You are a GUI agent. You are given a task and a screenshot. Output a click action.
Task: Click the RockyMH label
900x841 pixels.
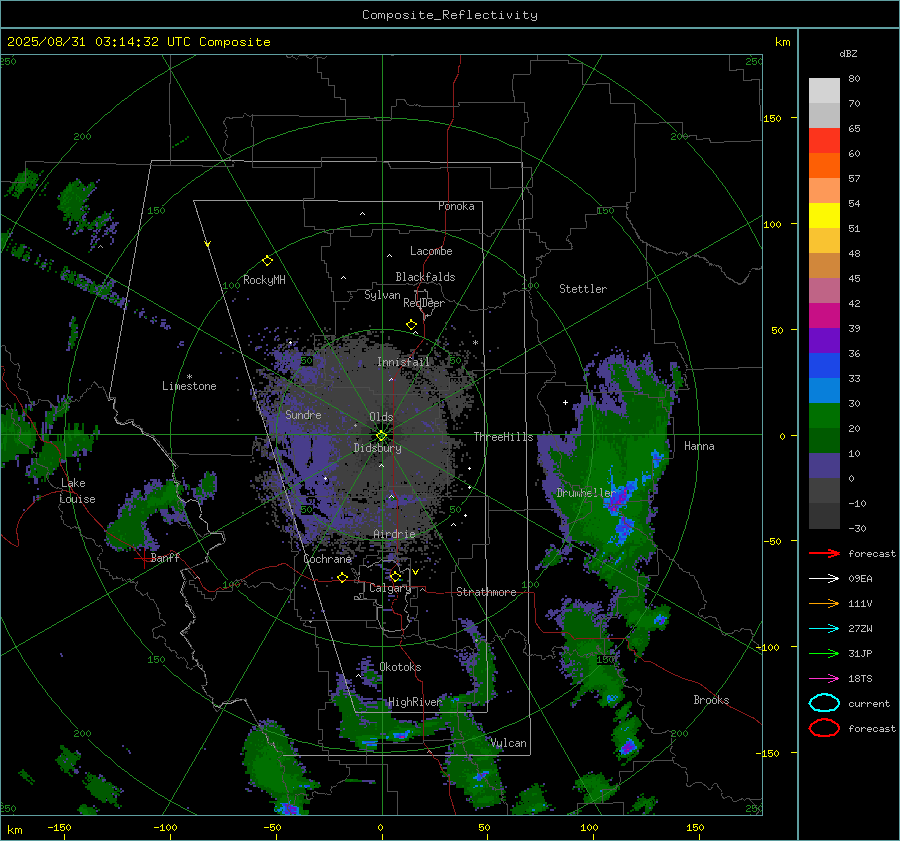point(264,280)
